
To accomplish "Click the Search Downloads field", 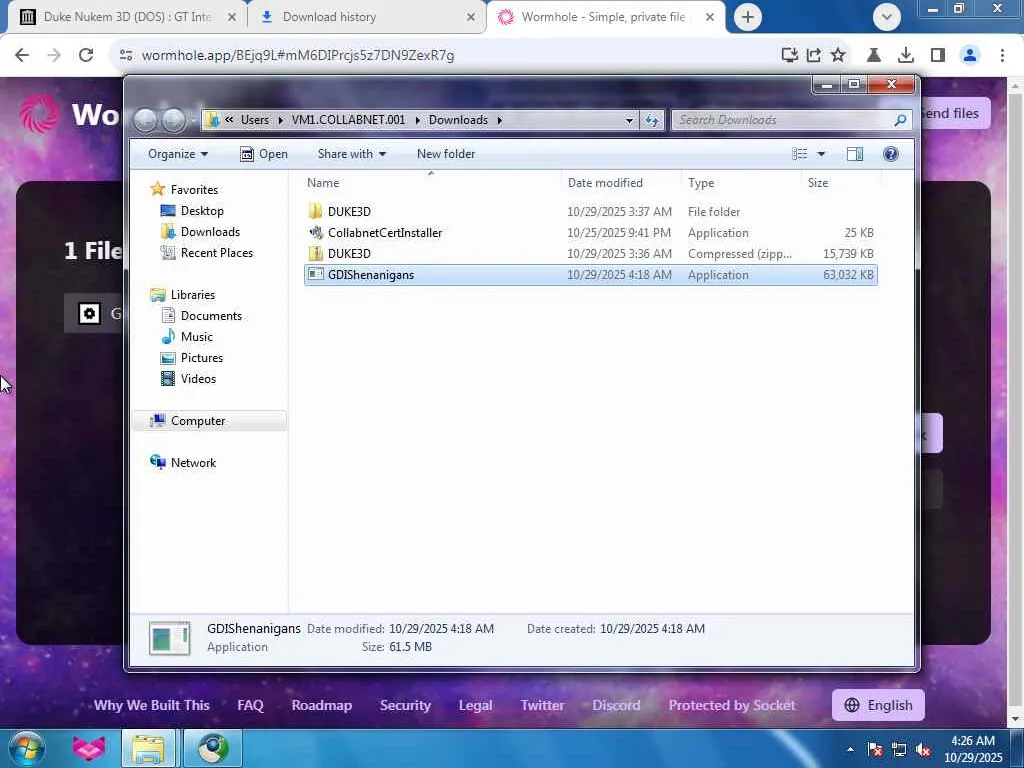I will (792, 120).
